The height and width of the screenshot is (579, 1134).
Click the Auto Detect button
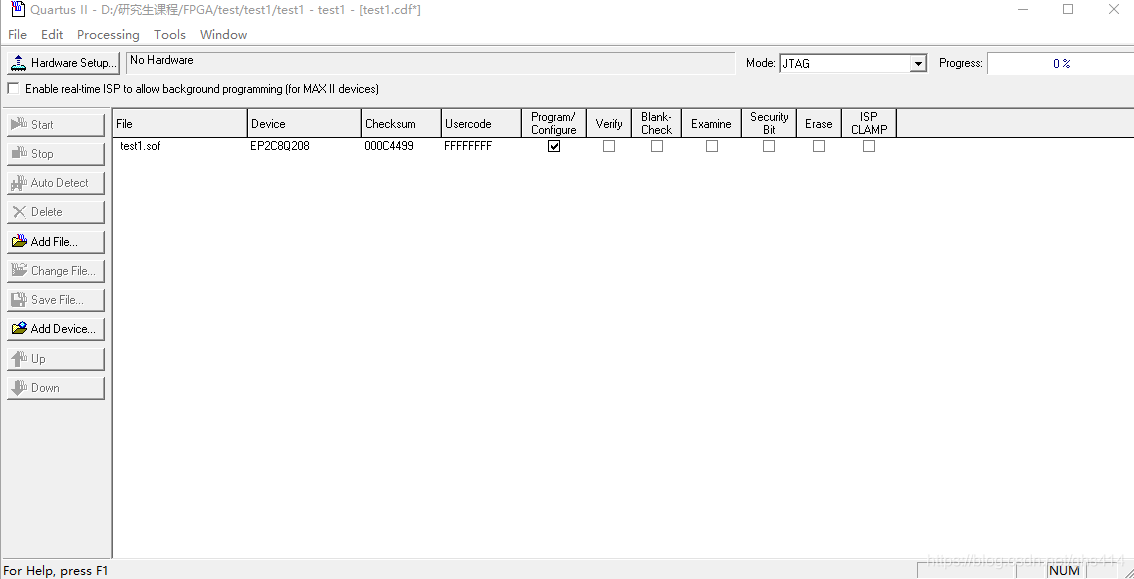coord(56,183)
